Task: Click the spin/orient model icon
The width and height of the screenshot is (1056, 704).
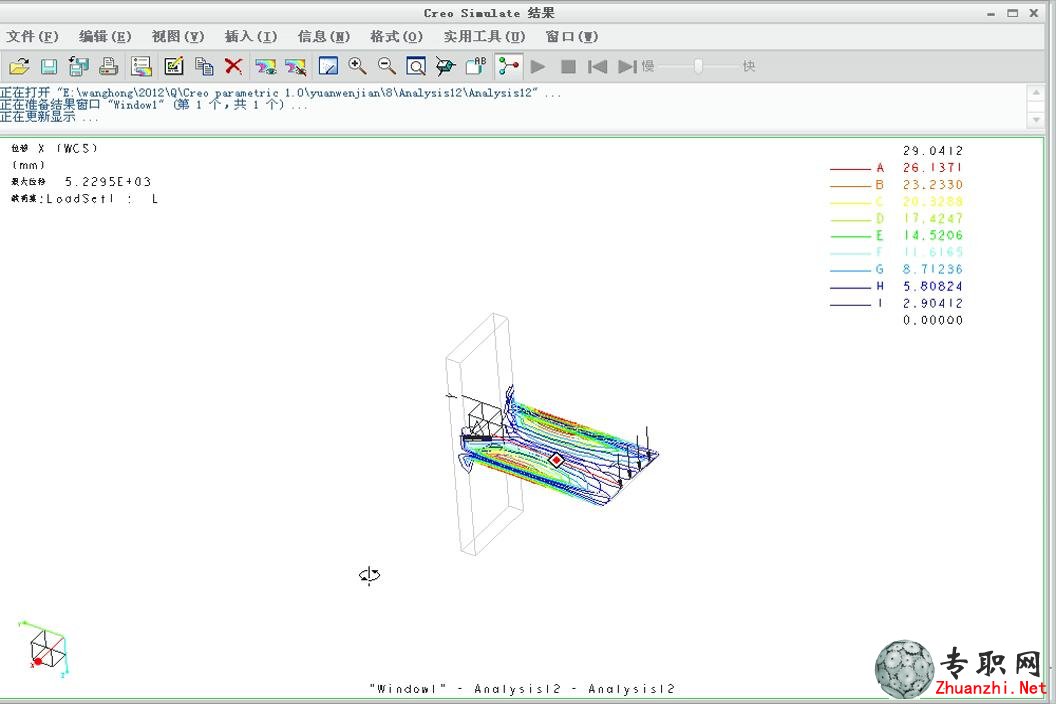Action: point(445,66)
